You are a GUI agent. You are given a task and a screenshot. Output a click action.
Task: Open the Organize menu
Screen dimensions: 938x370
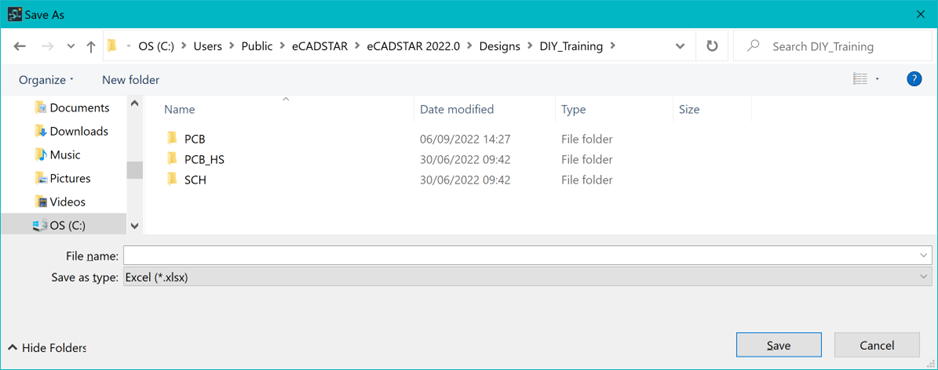click(46, 79)
